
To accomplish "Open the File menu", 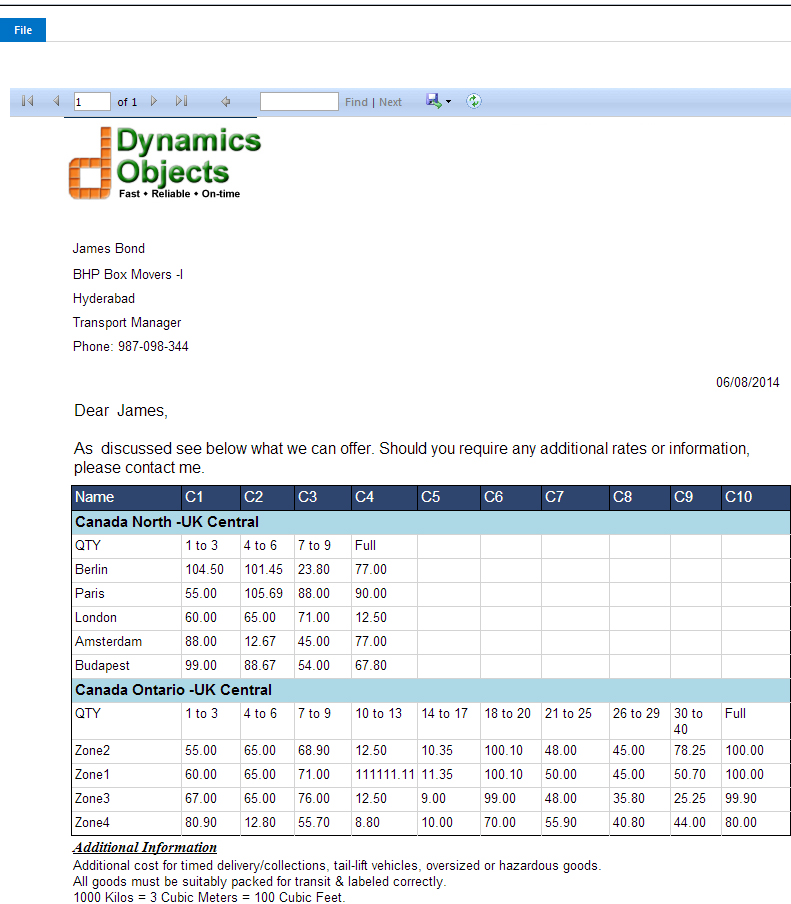I will click(x=23, y=30).
